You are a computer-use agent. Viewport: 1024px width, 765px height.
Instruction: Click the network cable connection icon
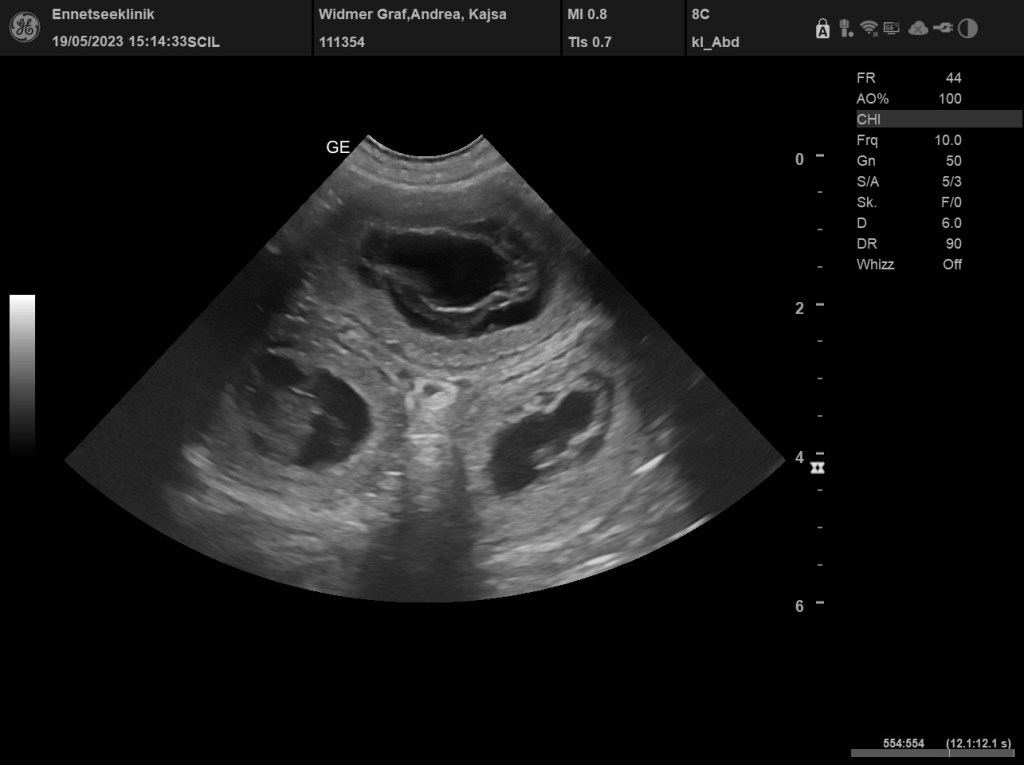coord(942,28)
